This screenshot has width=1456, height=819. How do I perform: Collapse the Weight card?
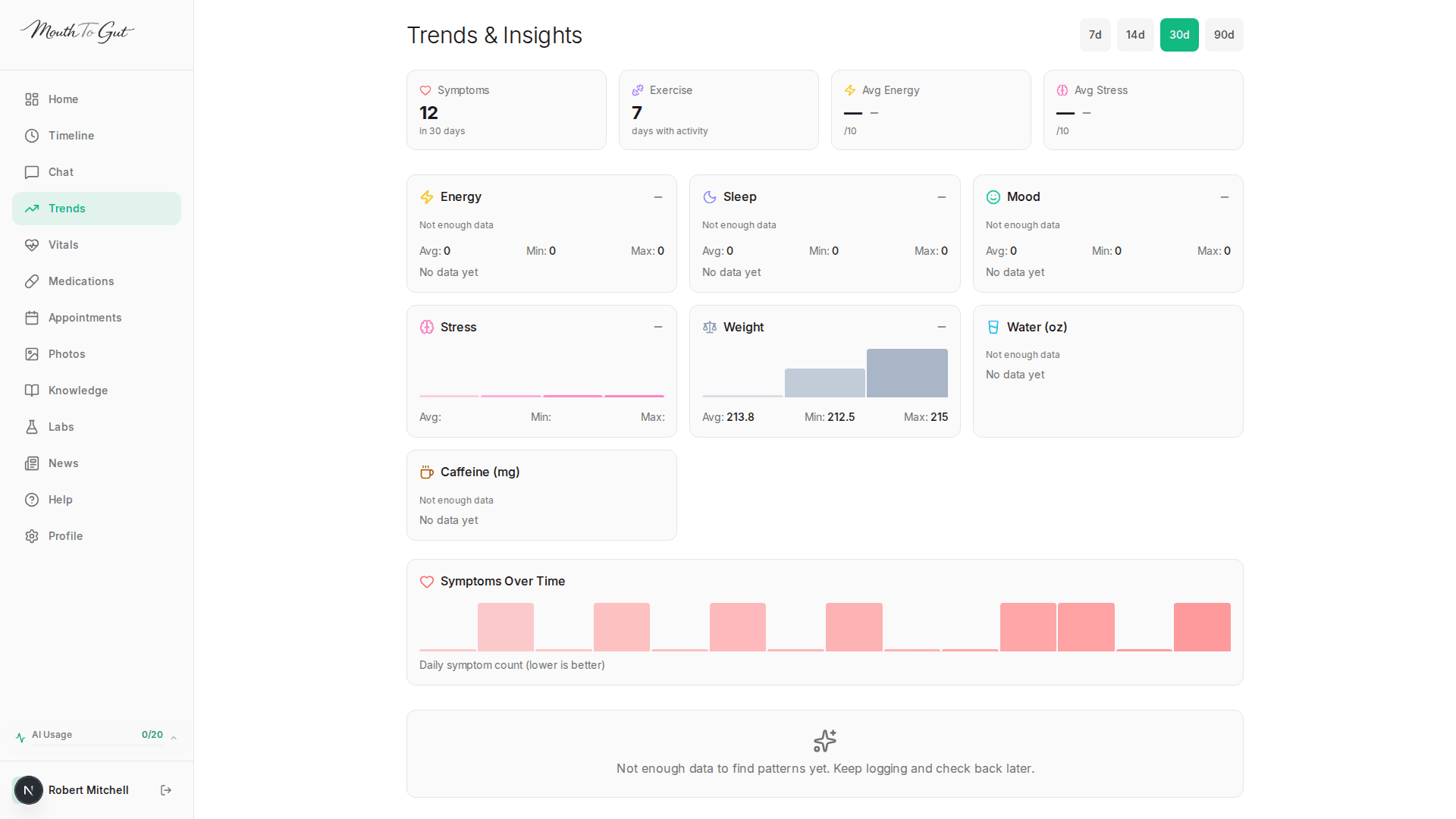[941, 327]
